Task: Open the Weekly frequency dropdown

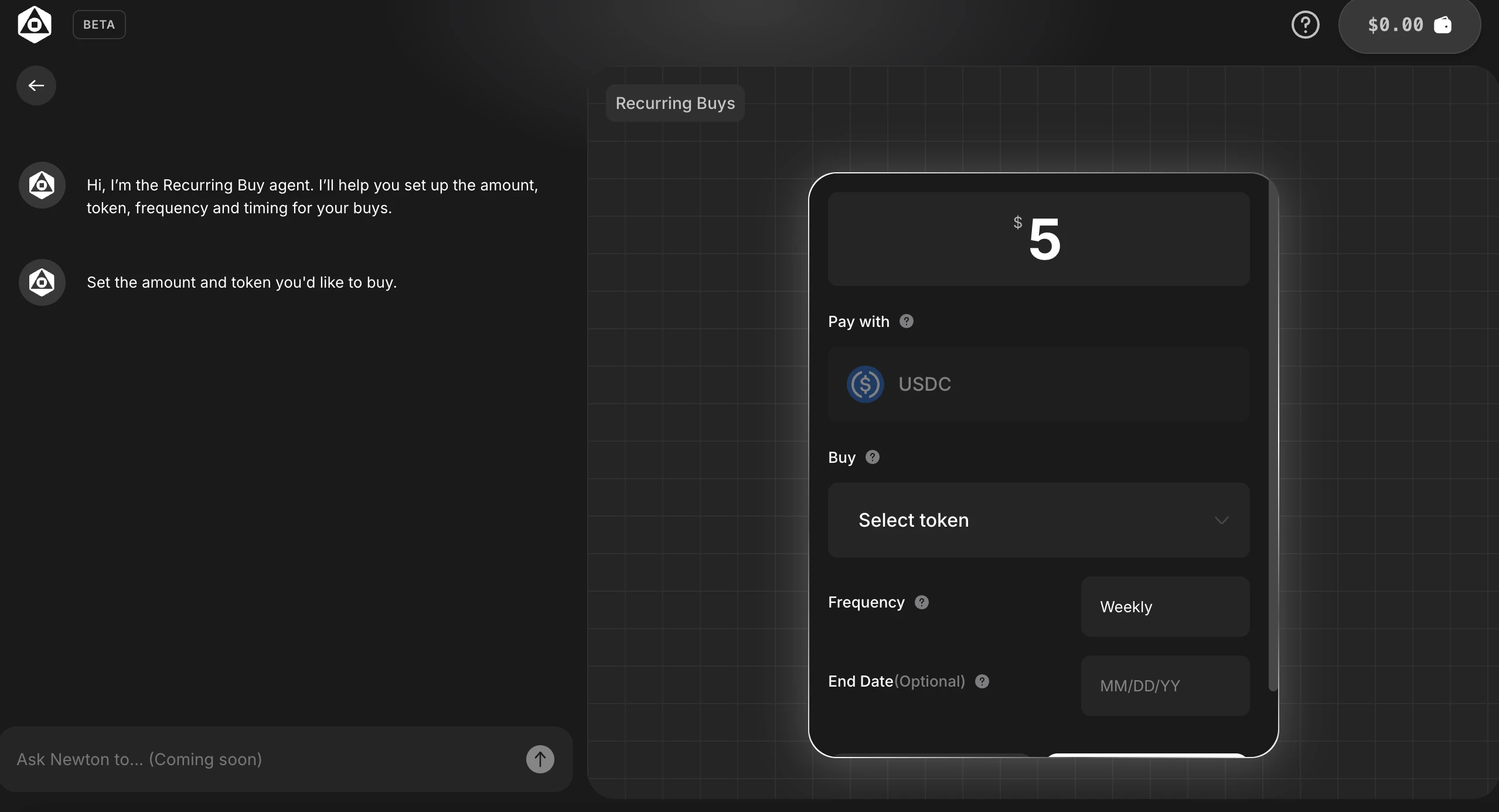Action: [1165, 607]
